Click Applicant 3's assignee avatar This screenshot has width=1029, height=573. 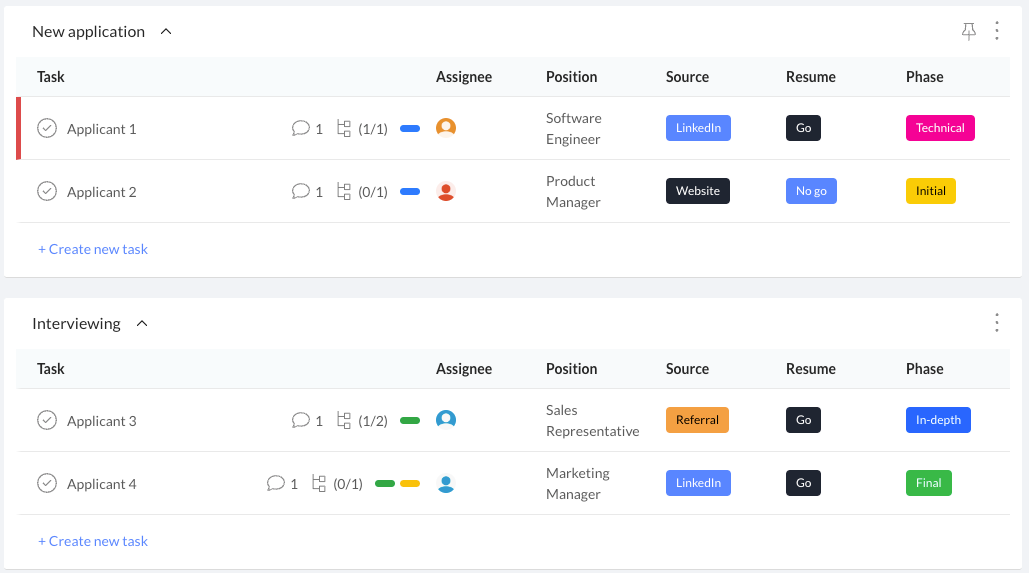446,420
